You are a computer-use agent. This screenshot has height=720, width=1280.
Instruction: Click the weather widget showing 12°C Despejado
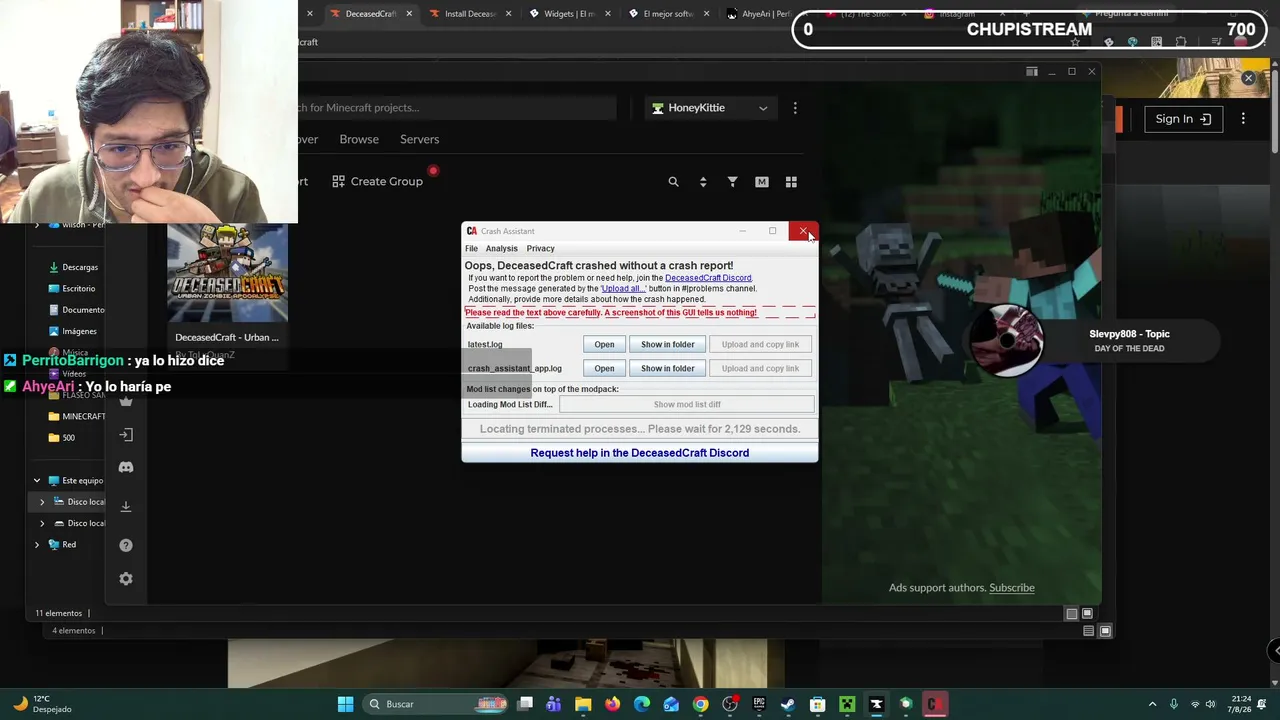coord(43,704)
